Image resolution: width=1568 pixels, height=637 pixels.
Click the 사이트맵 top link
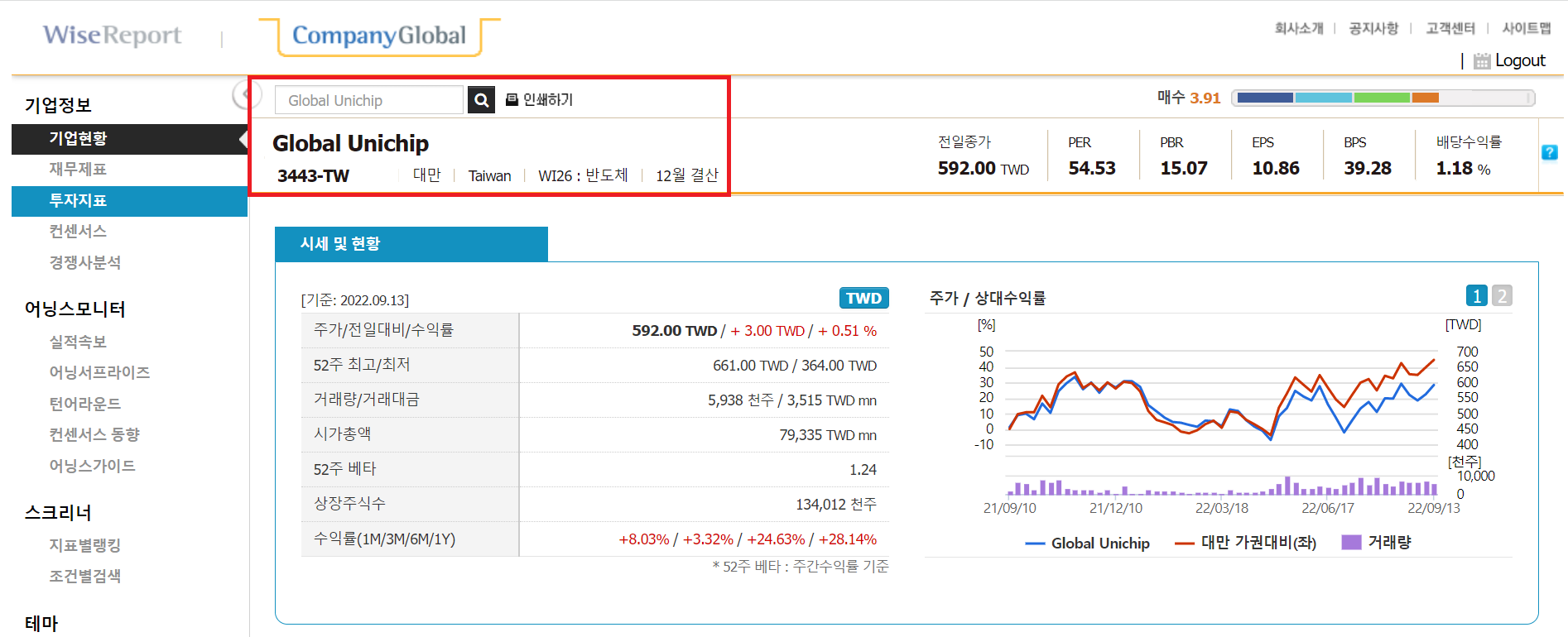(1527, 28)
